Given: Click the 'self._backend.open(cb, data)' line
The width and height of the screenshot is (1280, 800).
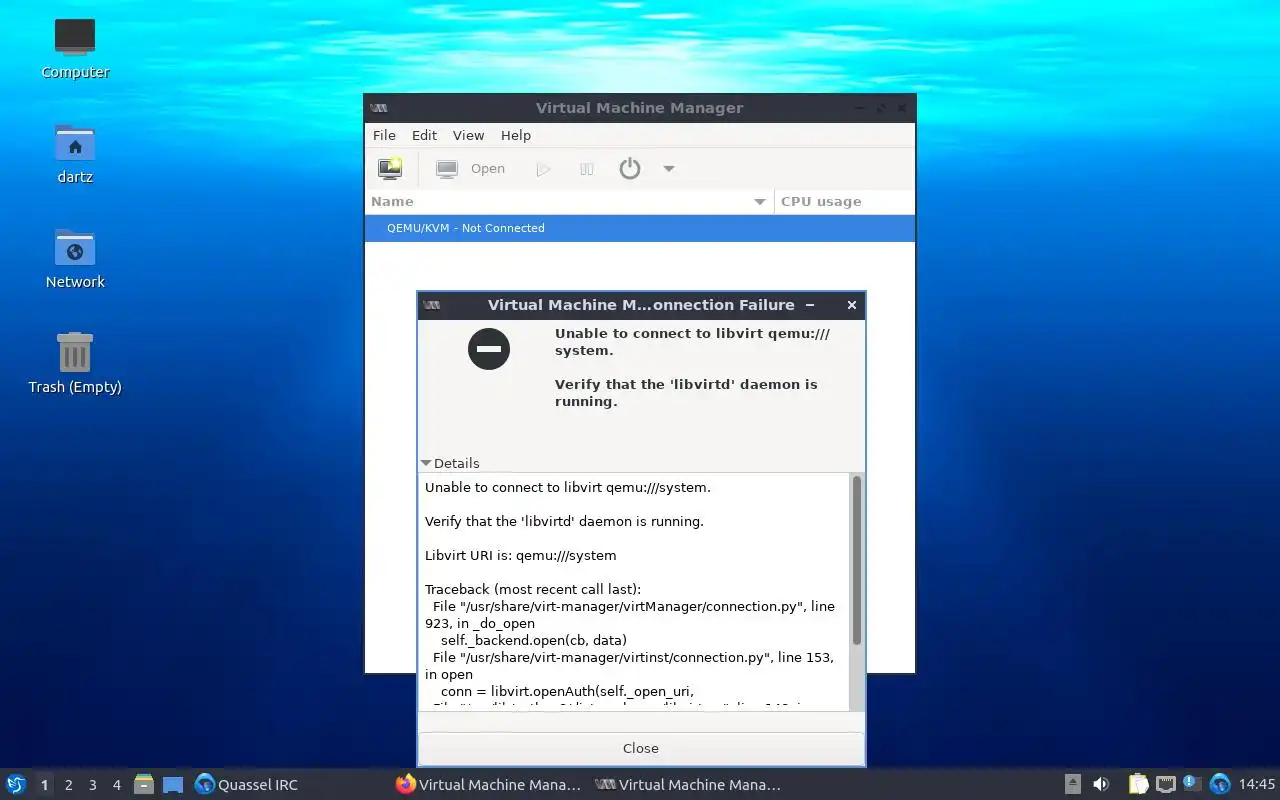Looking at the screenshot, I should tap(534, 640).
